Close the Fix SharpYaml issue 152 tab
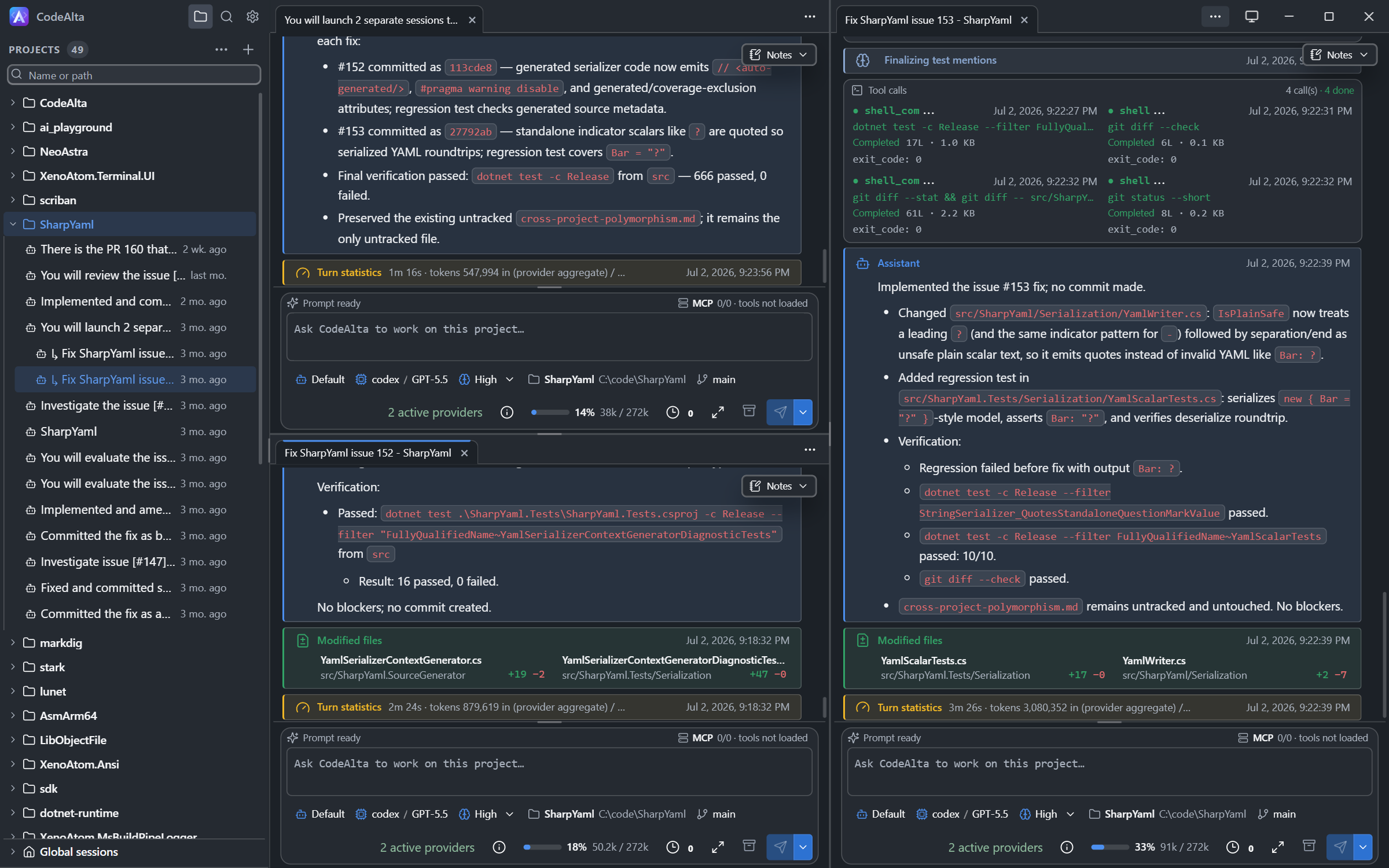1389x868 pixels. 464,453
